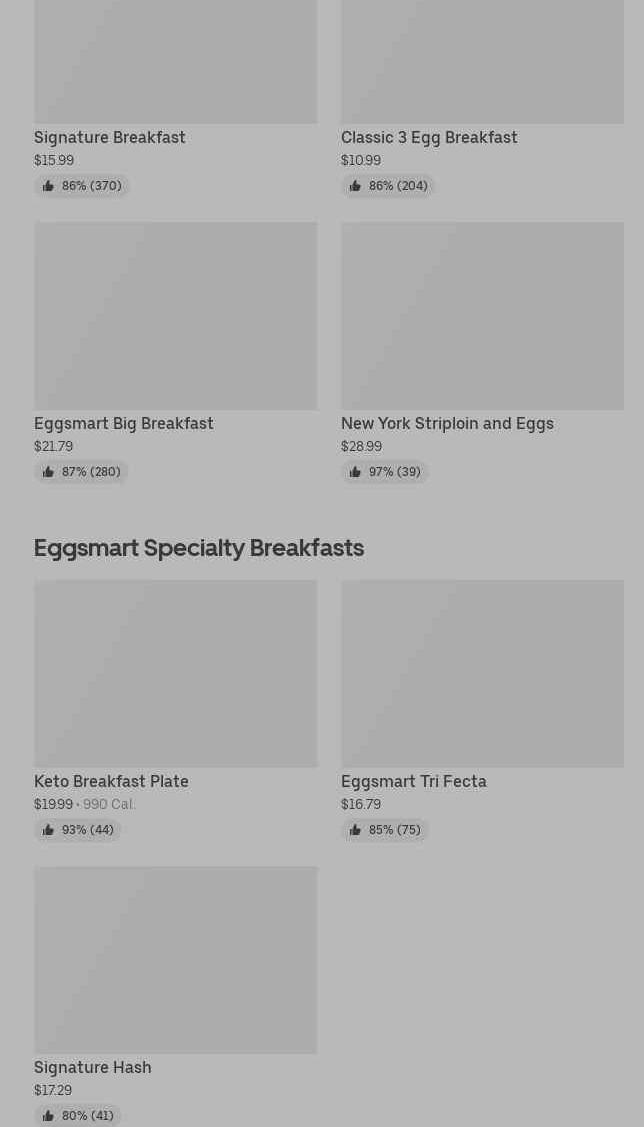Select the New York Striploin and Eggs image
Image resolution: width=644 pixels, height=1127 pixels.
click(x=482, y=316)
